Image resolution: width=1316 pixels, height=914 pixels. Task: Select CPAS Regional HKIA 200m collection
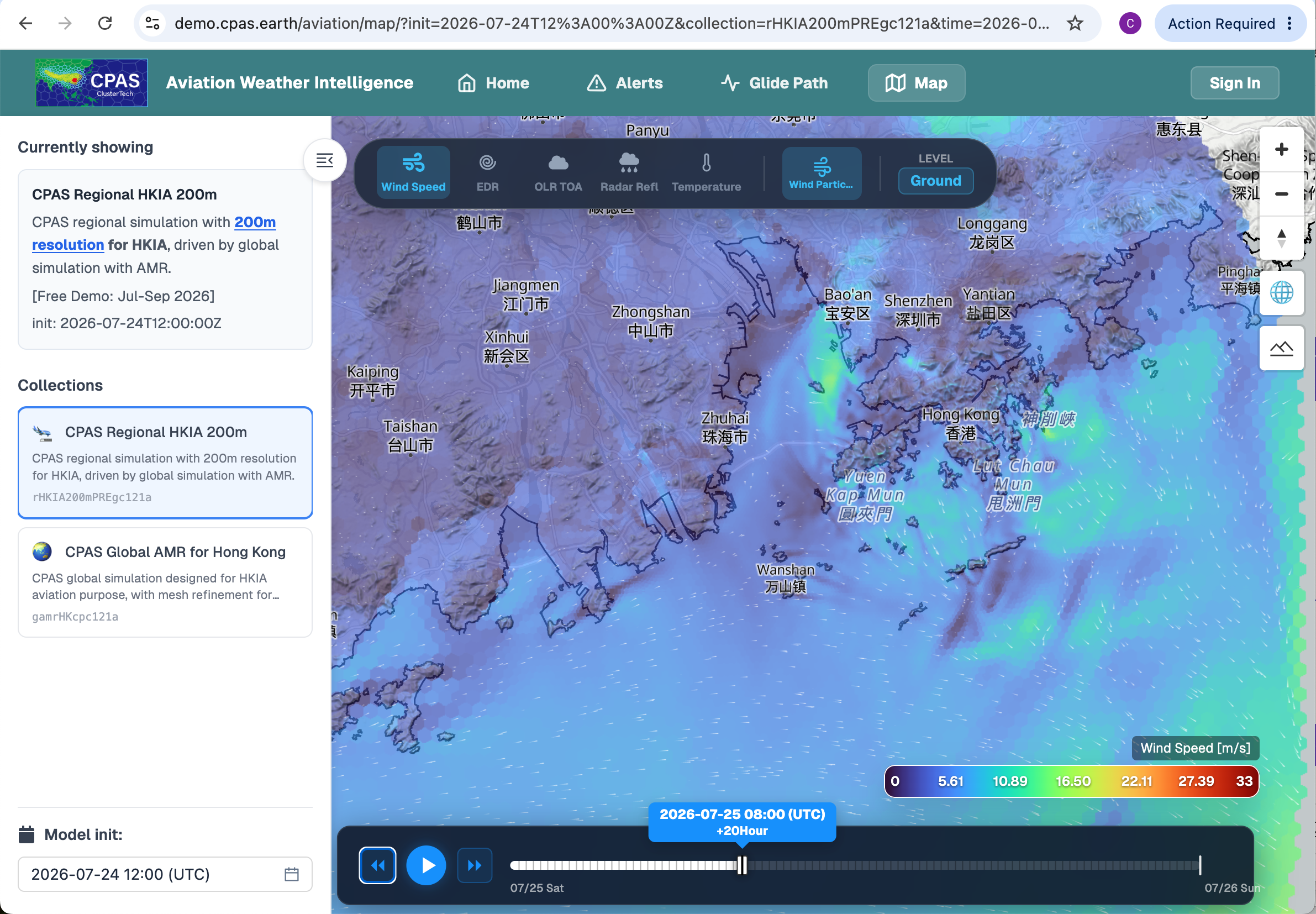pos(165,463)
